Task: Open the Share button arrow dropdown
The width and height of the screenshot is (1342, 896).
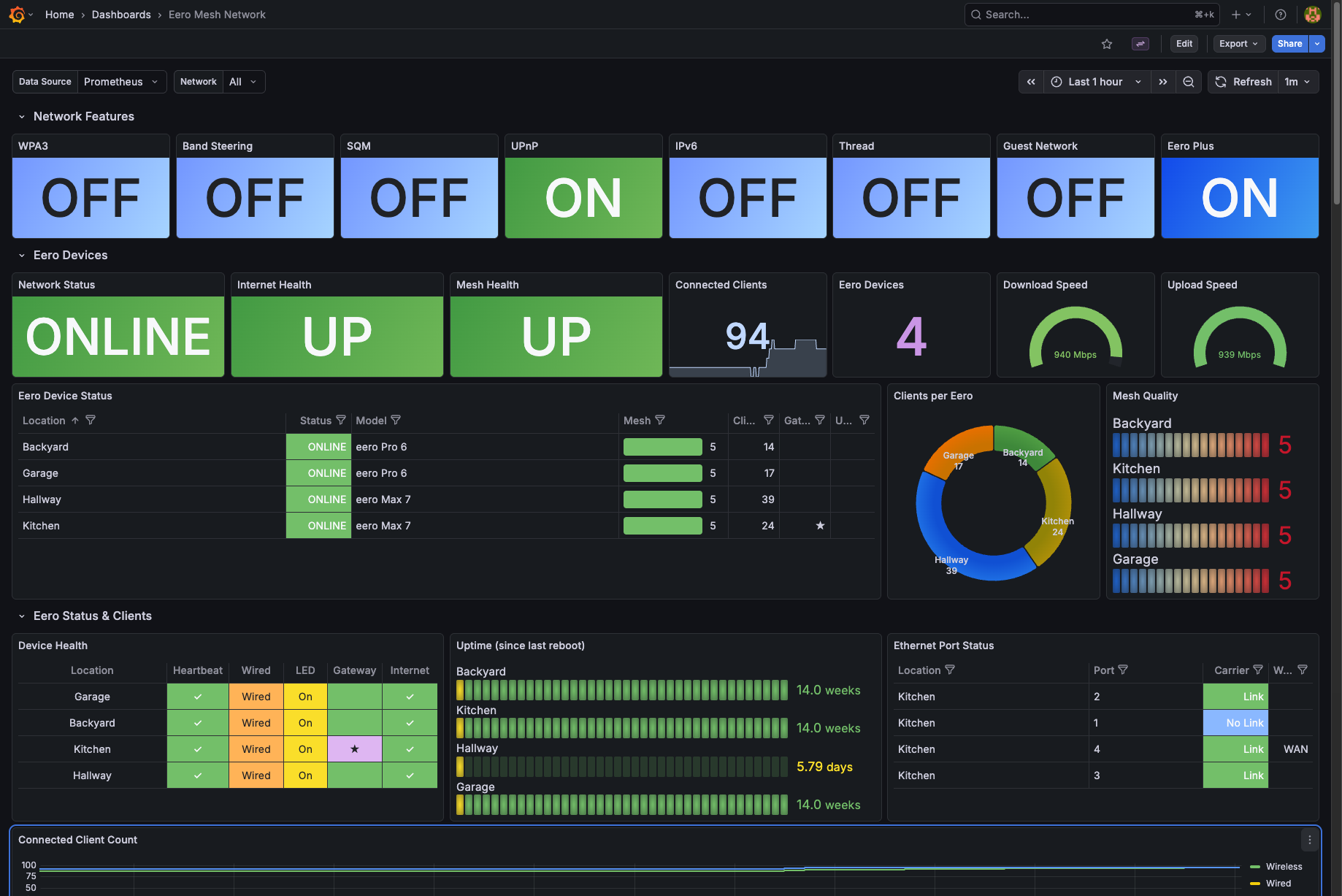Action: coord(1317,44)
